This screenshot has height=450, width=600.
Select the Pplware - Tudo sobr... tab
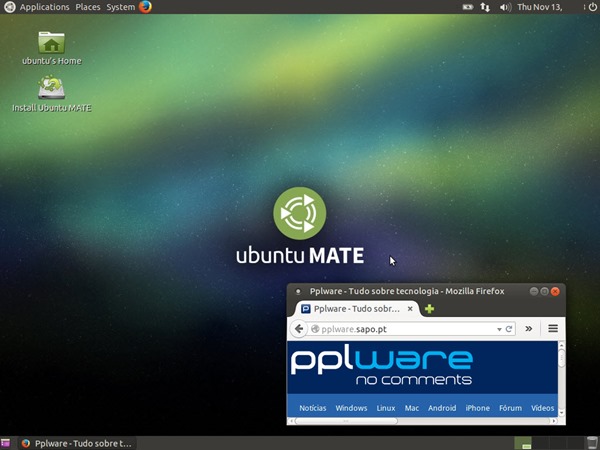click(356, 309)
